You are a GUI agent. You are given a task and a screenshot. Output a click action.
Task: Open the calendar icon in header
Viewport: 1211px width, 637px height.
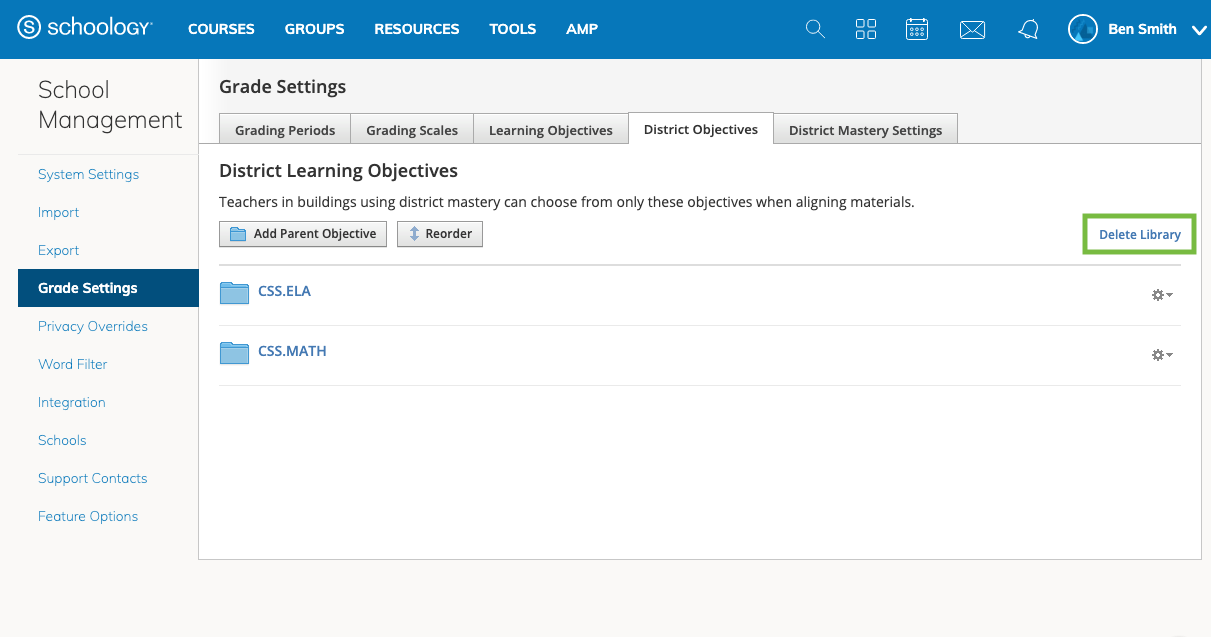[917, 29]
